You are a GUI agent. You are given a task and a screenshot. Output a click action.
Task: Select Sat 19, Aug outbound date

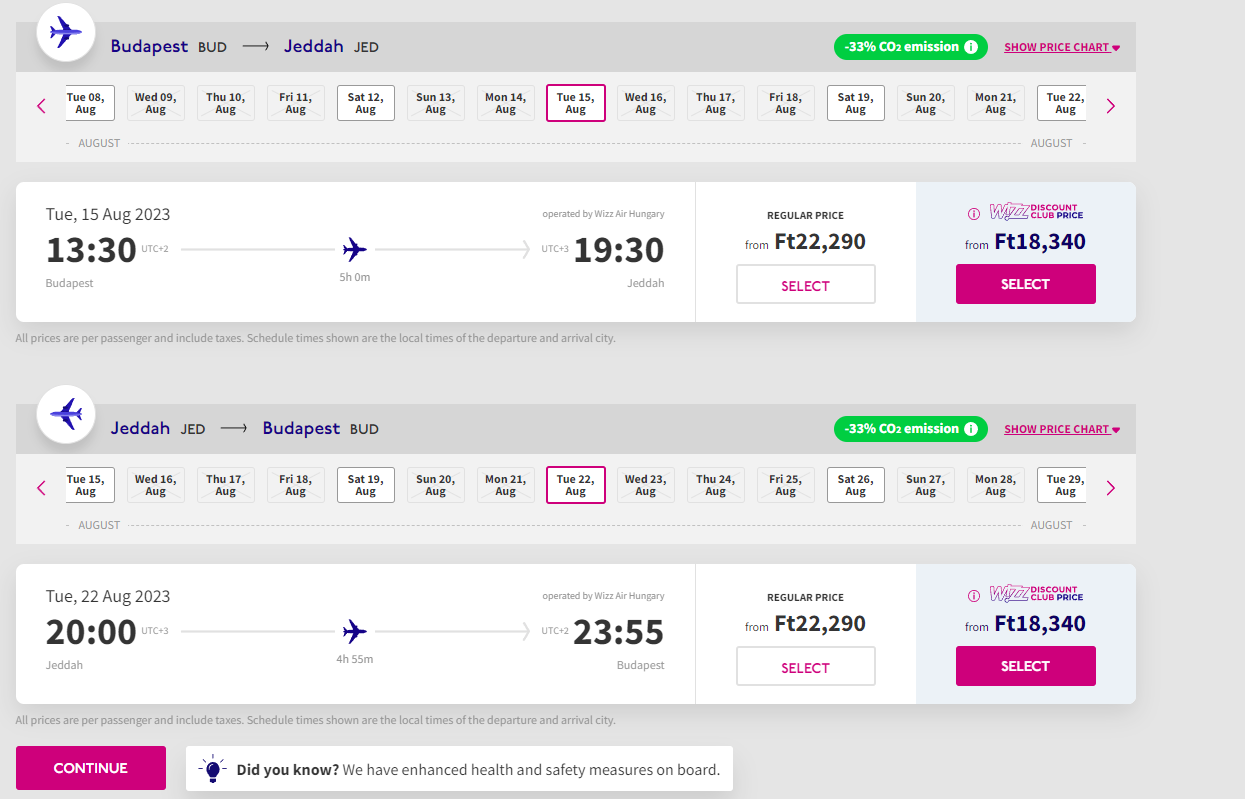[856, 103]
